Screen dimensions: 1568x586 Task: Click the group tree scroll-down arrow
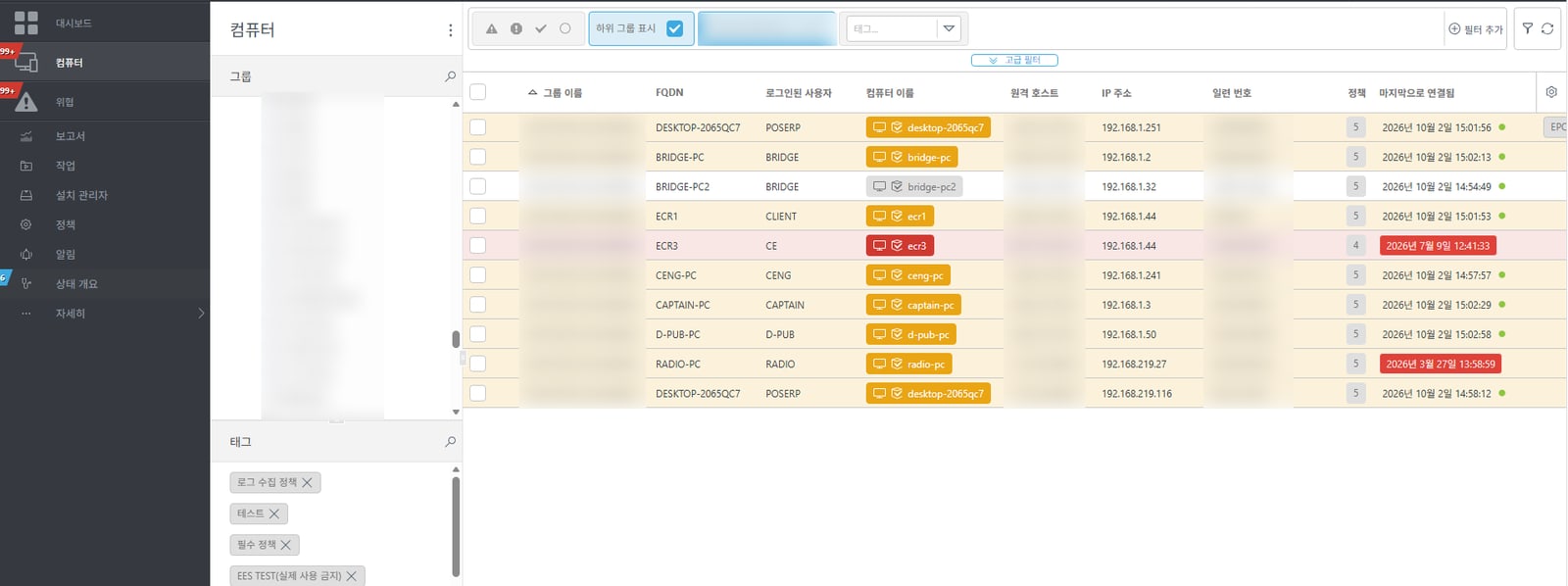(456, 413)
